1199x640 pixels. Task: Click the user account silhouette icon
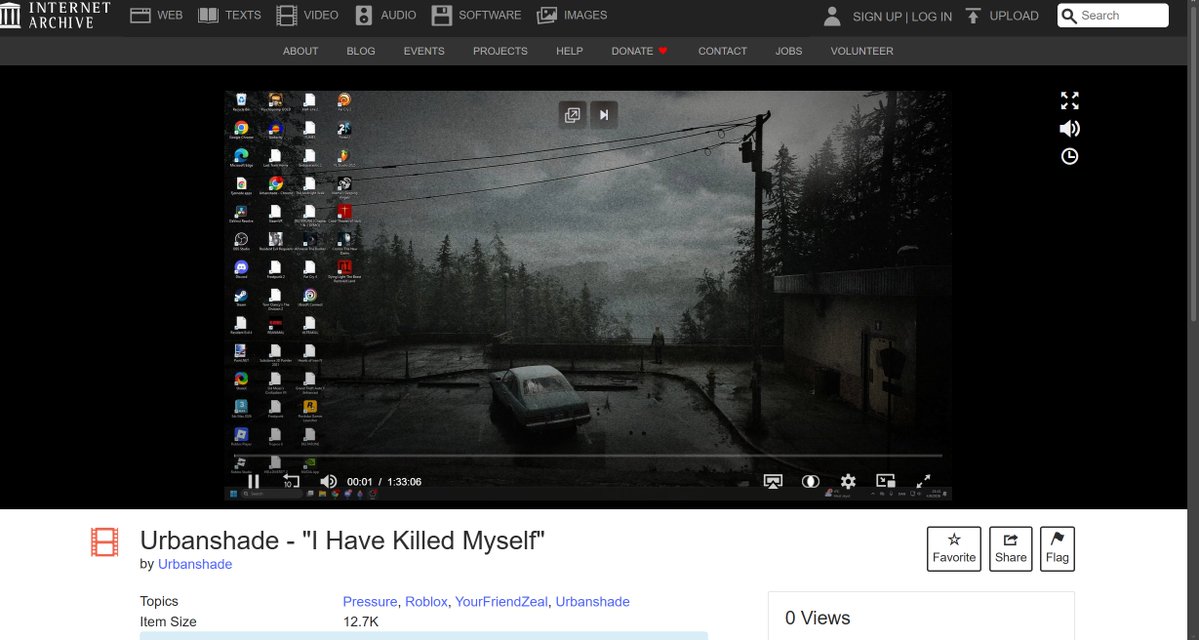point(832,16)
